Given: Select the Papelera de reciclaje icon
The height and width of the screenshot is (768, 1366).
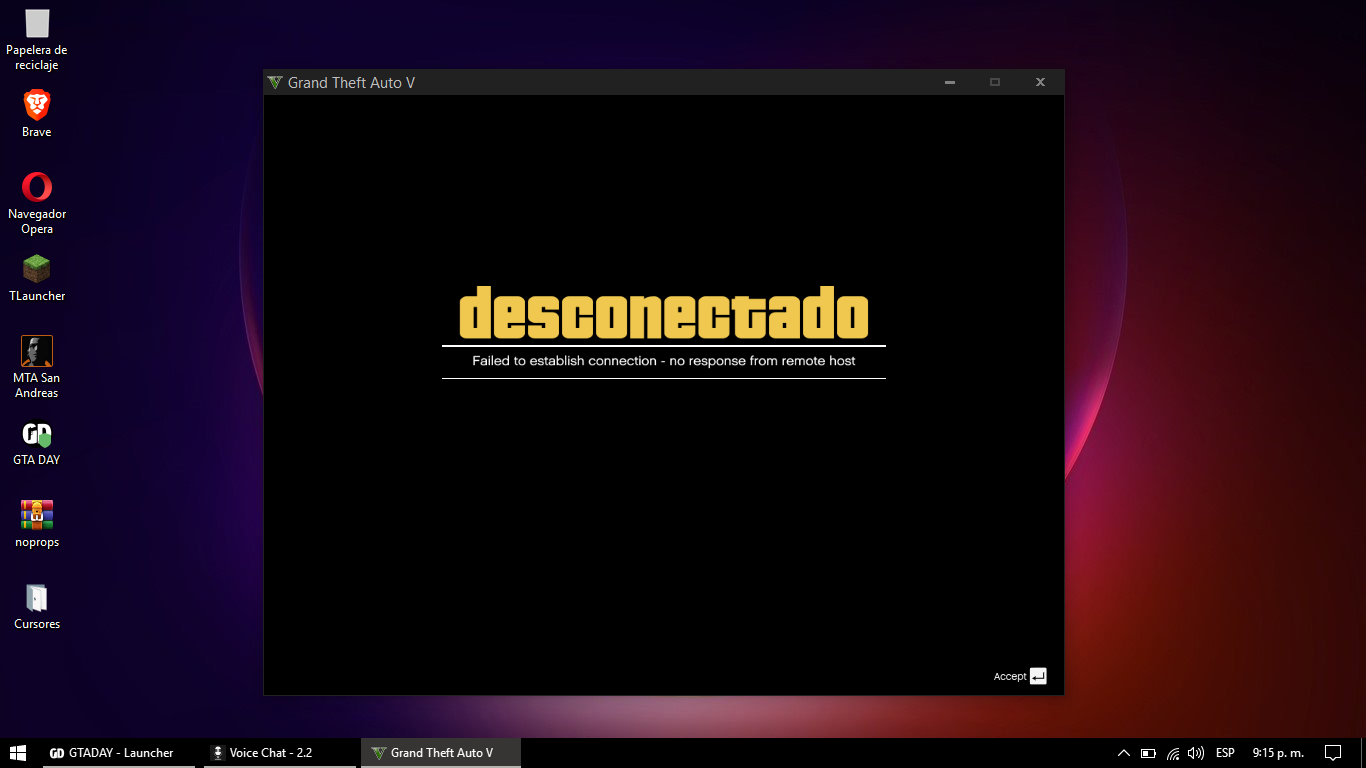Looking at the screenshot, I should pos(37,24).
